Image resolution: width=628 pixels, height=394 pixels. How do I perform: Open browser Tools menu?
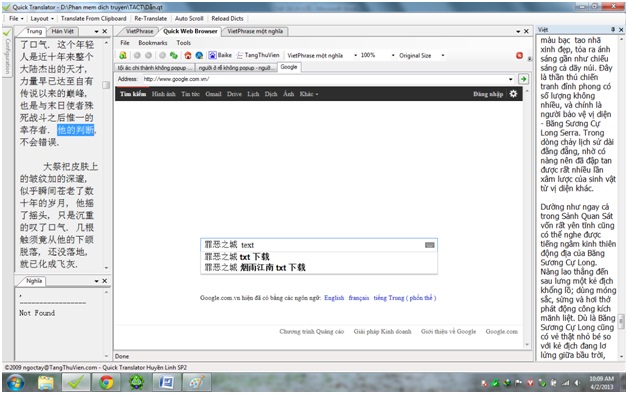[x=183, y=43]
